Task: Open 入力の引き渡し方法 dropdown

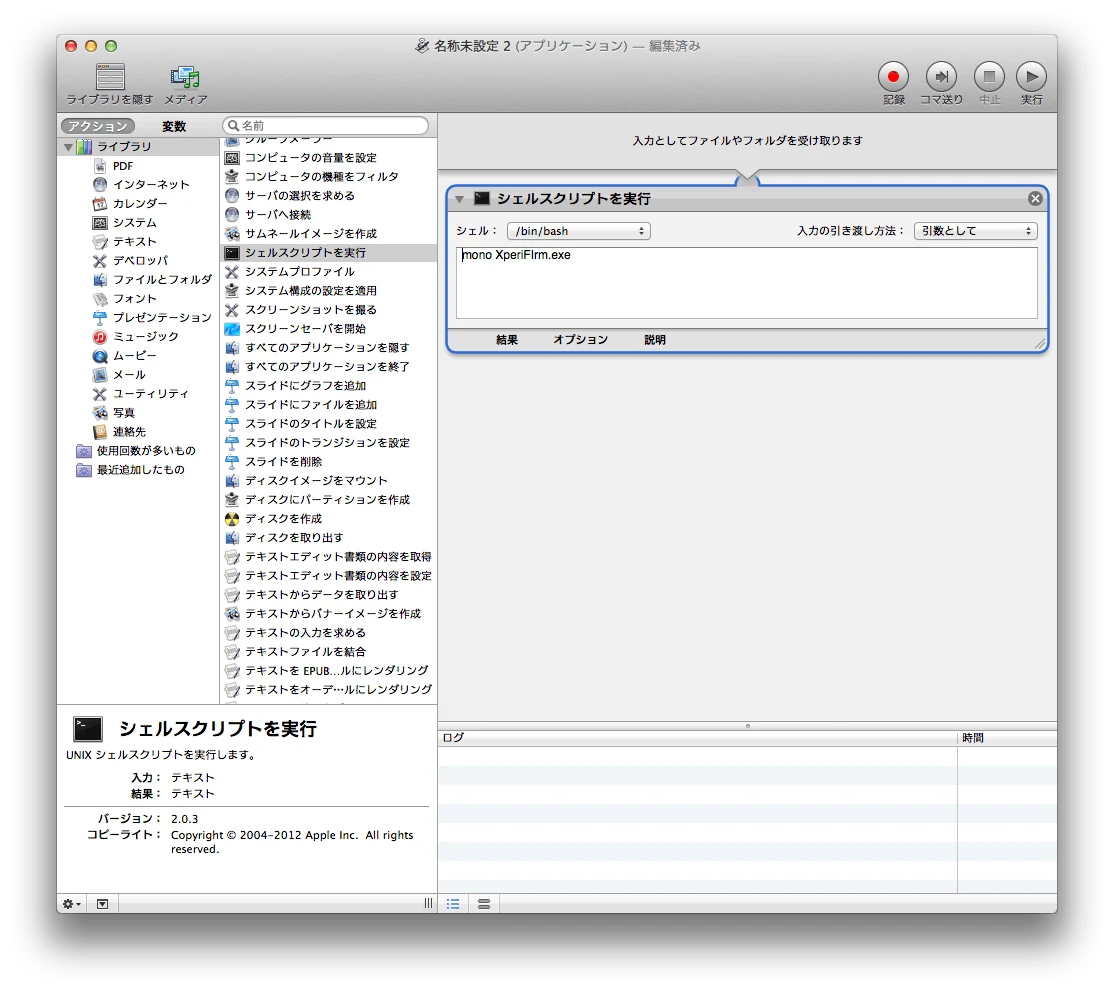Action: (975, 231)
